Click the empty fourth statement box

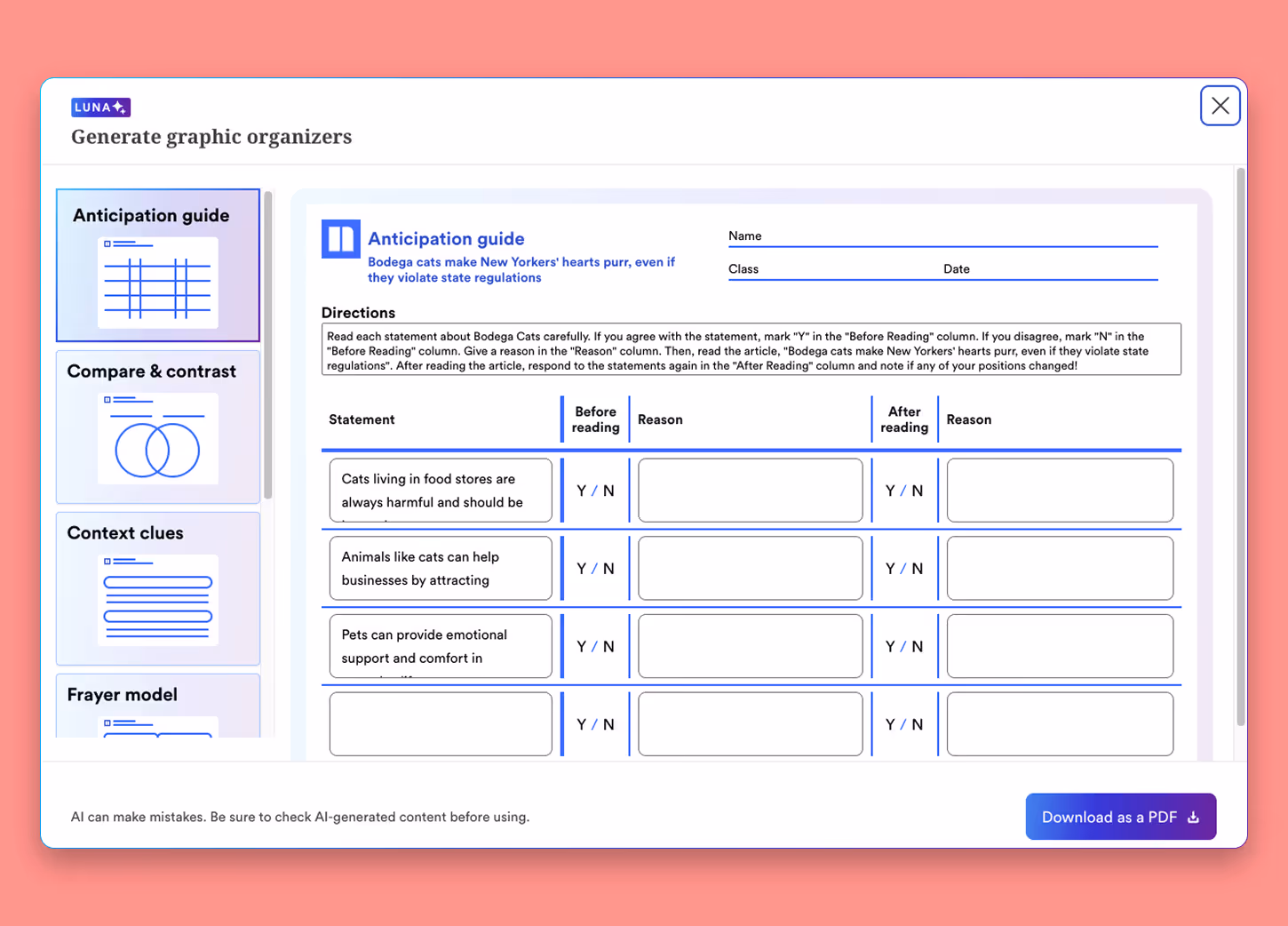pos(441,724)
